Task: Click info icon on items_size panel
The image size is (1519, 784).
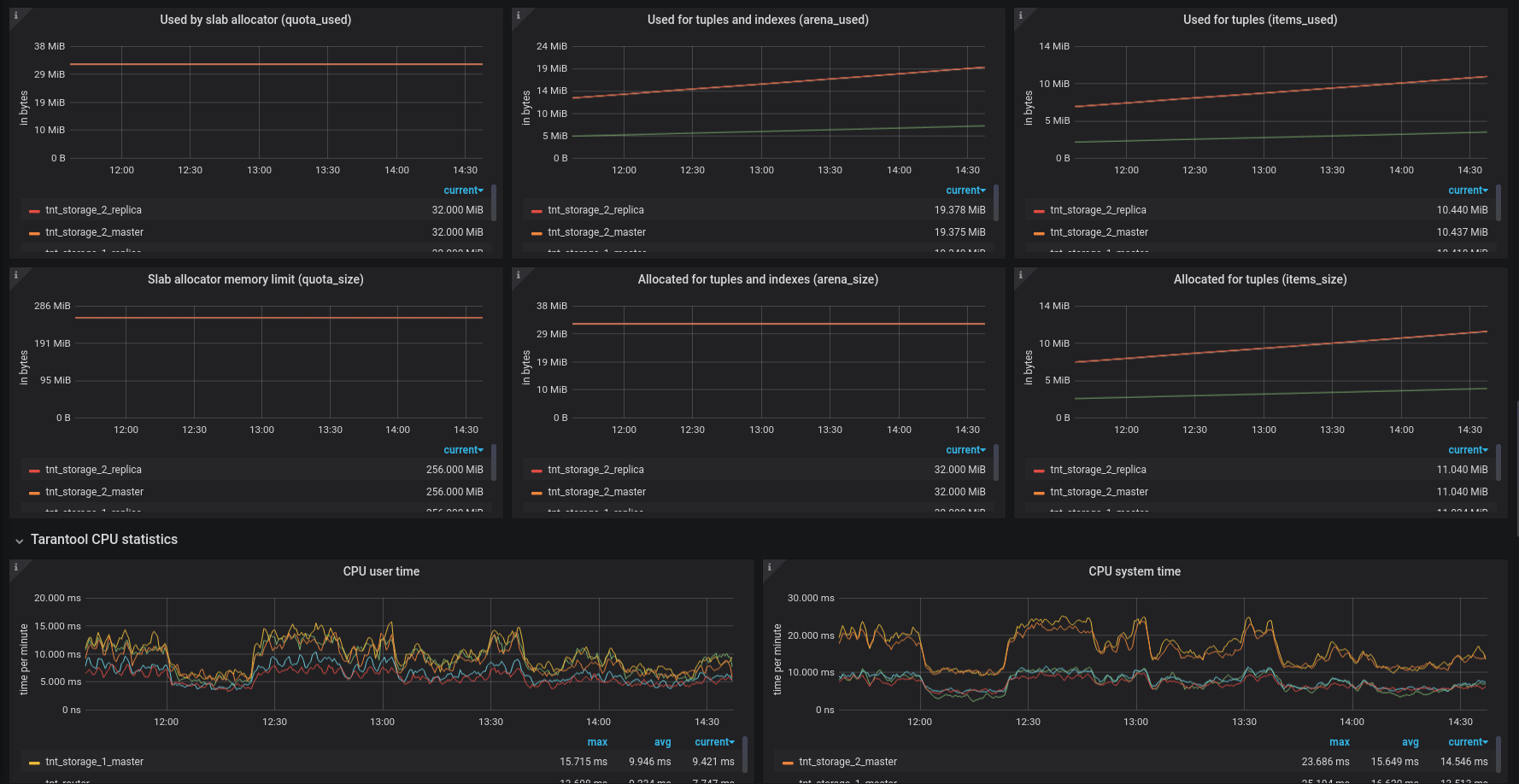Action: [x=1020, y=274]
